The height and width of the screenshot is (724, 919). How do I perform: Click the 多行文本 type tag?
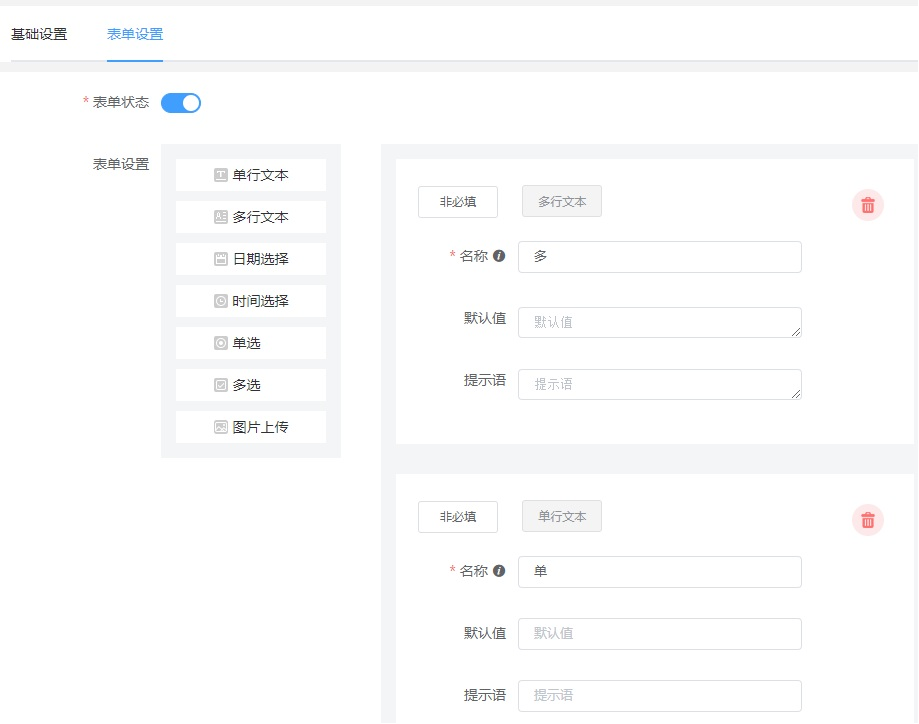click(562, 202)
